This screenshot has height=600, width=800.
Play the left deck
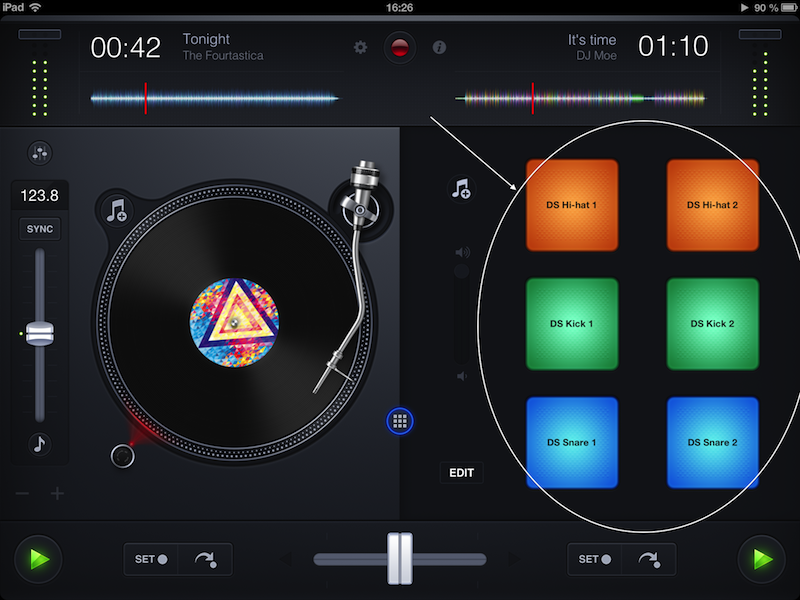[x=39, y=558]
